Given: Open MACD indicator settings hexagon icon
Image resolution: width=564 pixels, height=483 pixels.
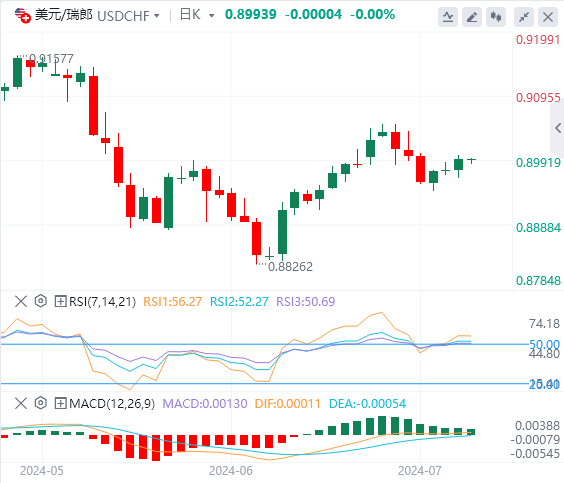Looking at the screenshot, I should [x=41, y=403].
